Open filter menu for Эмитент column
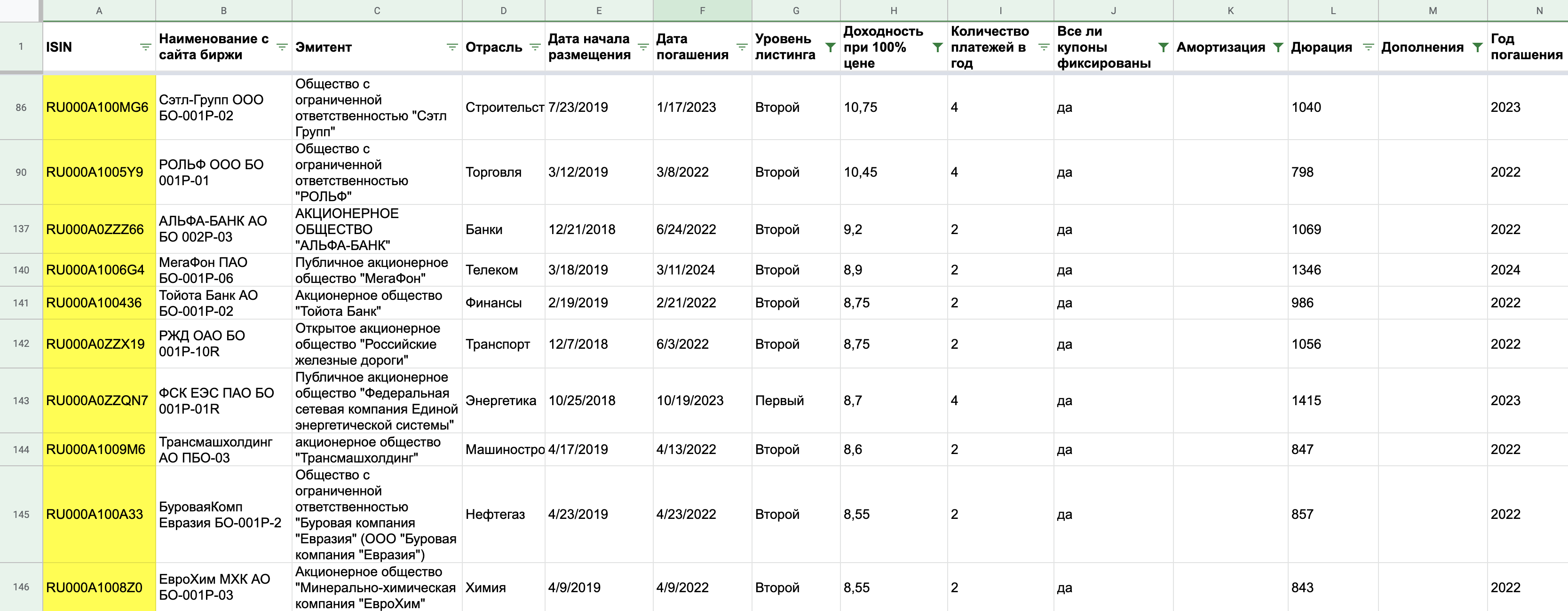 451,47
